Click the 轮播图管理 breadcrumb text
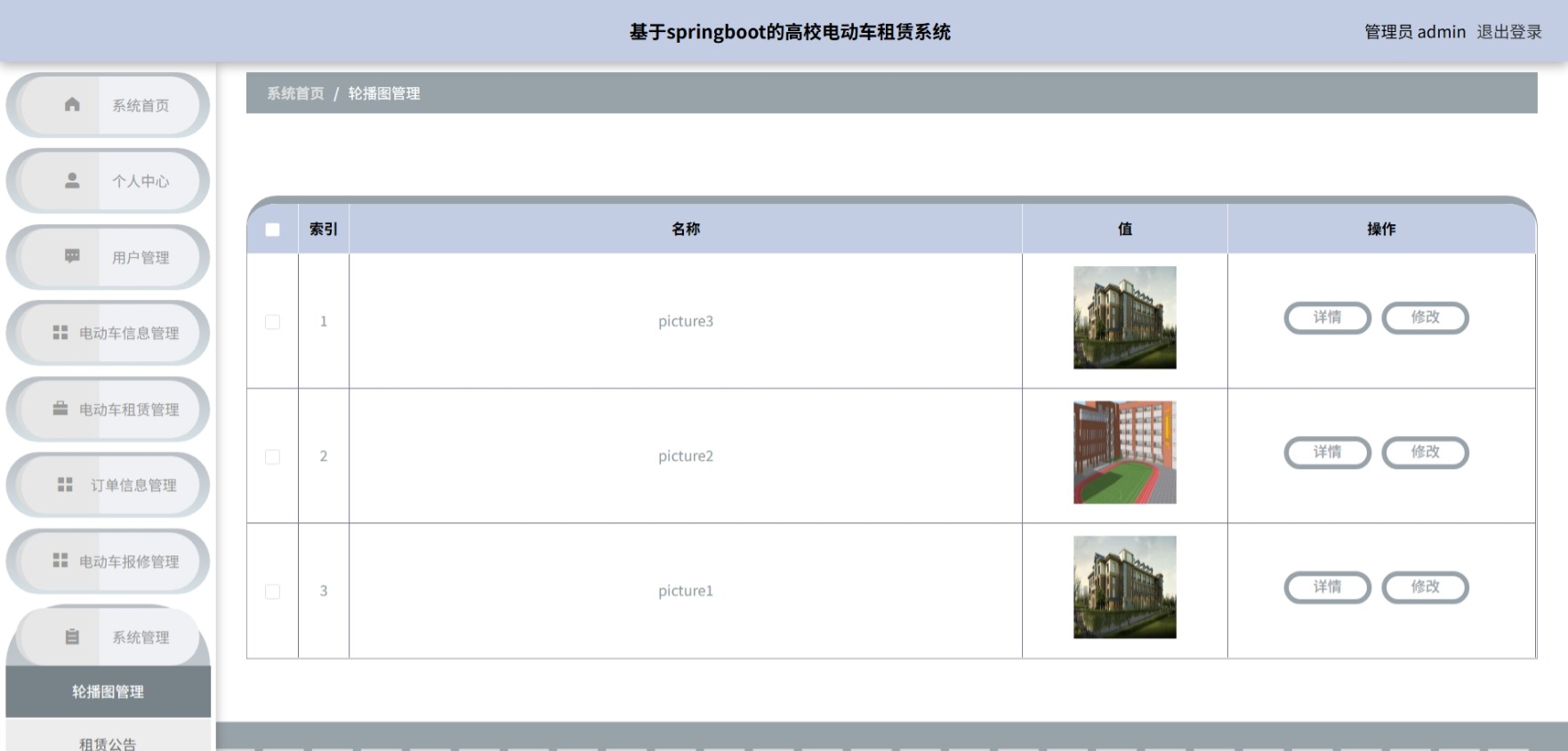Image resolution: width=1568 pixels, height=751 pixels. coord(384,93)
